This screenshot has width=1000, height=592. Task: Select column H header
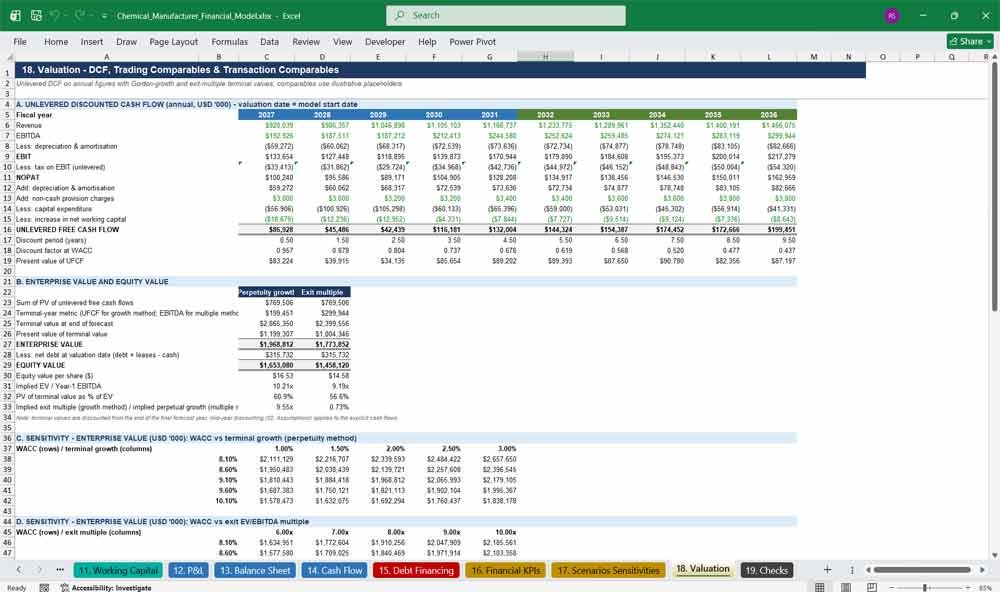click(x=545, y=57)
